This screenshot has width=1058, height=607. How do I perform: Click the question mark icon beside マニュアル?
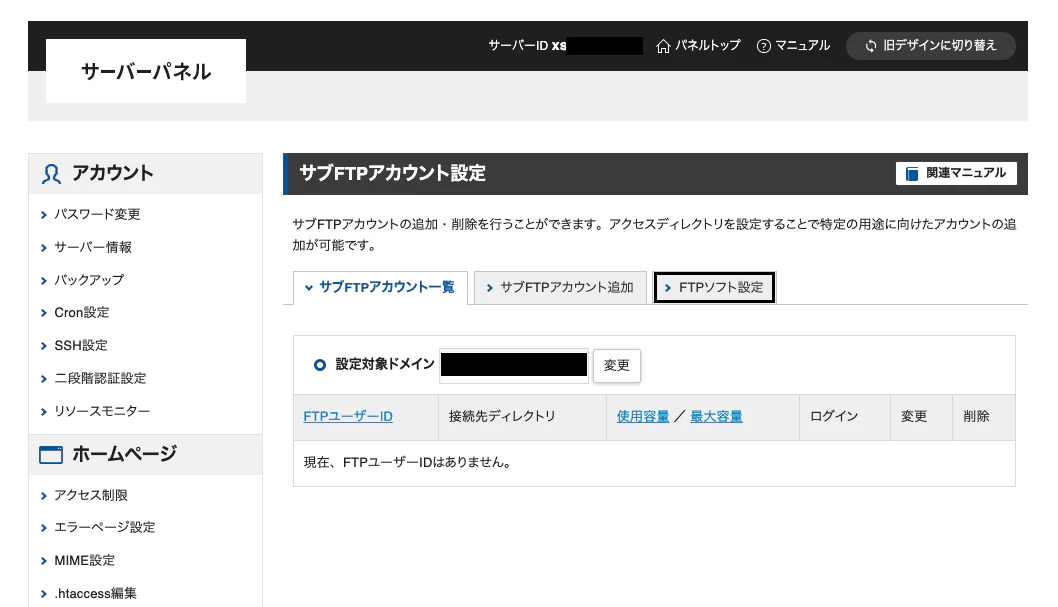pos(763,45)
